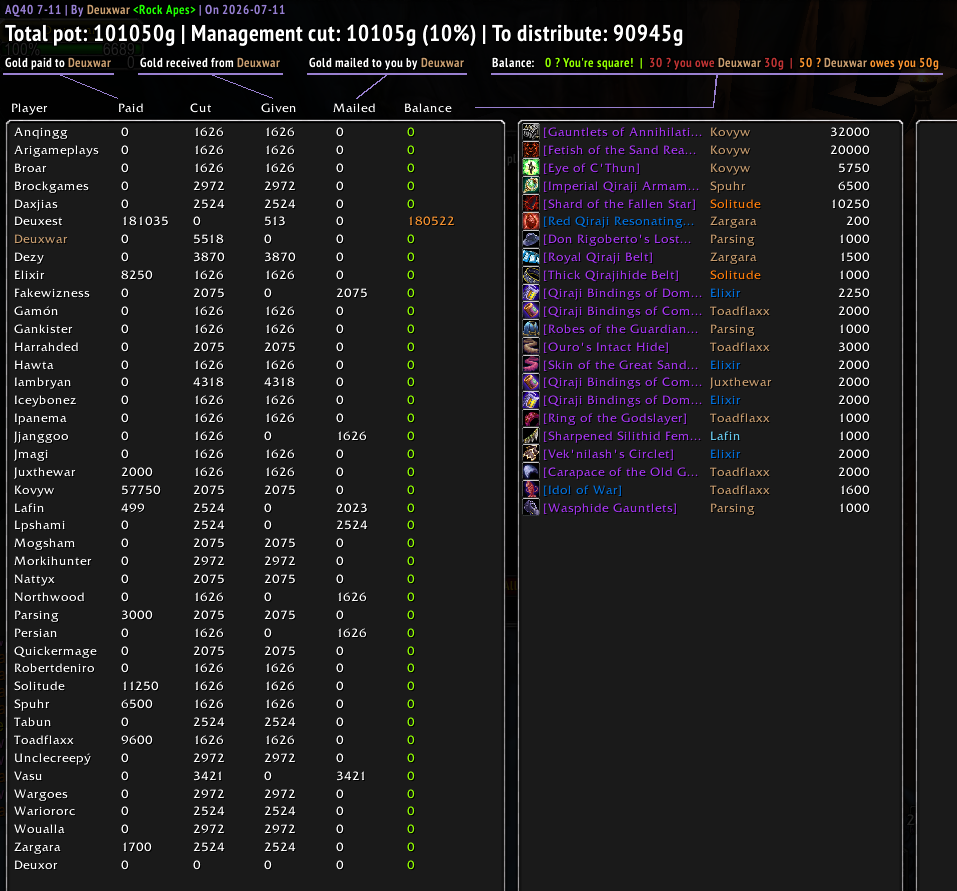Click the "0 ? You're square!" legend text
957x891 pixels.
point(589,63)
